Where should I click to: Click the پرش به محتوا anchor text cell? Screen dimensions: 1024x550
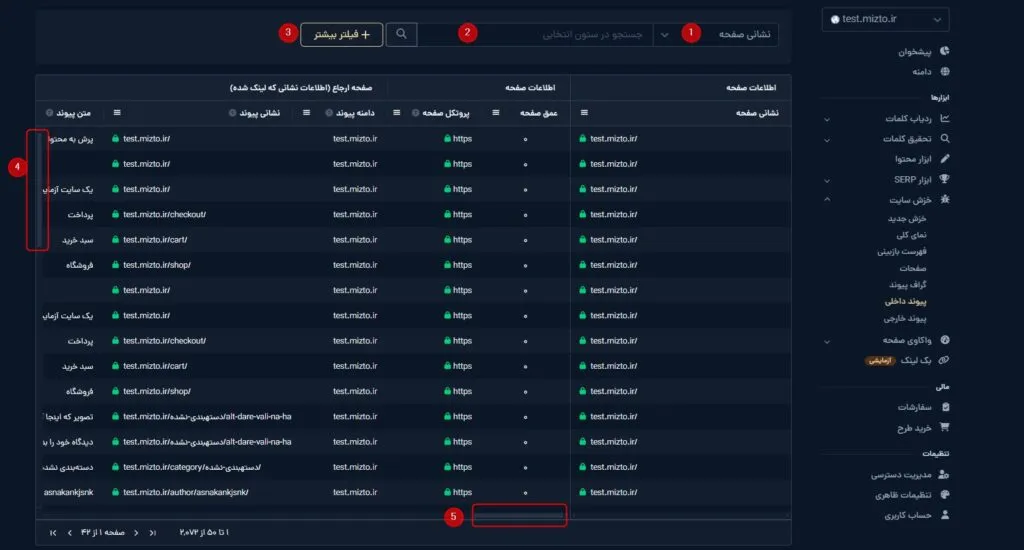click(x=71, y=138)
